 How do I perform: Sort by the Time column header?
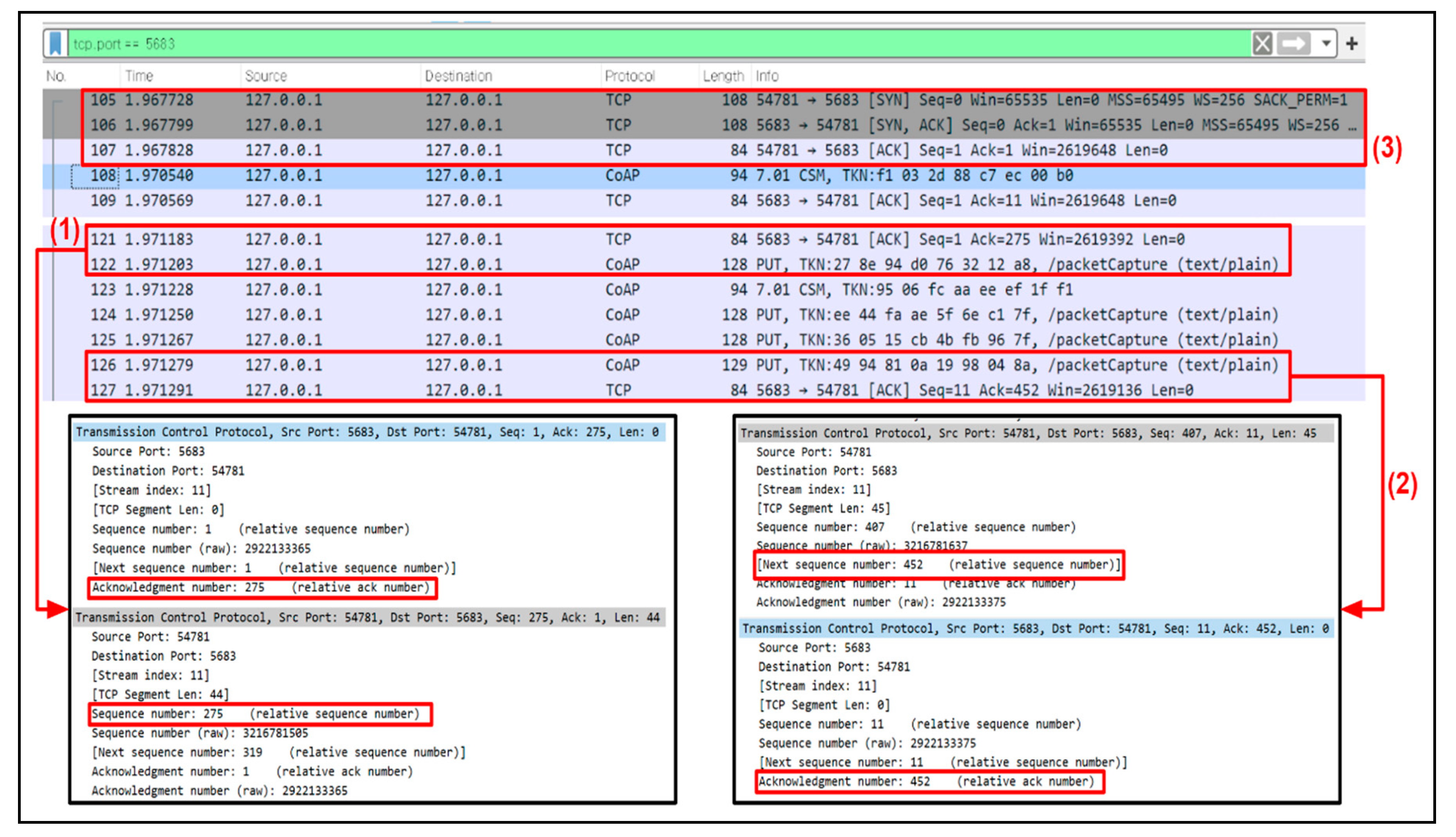[139, 76]
